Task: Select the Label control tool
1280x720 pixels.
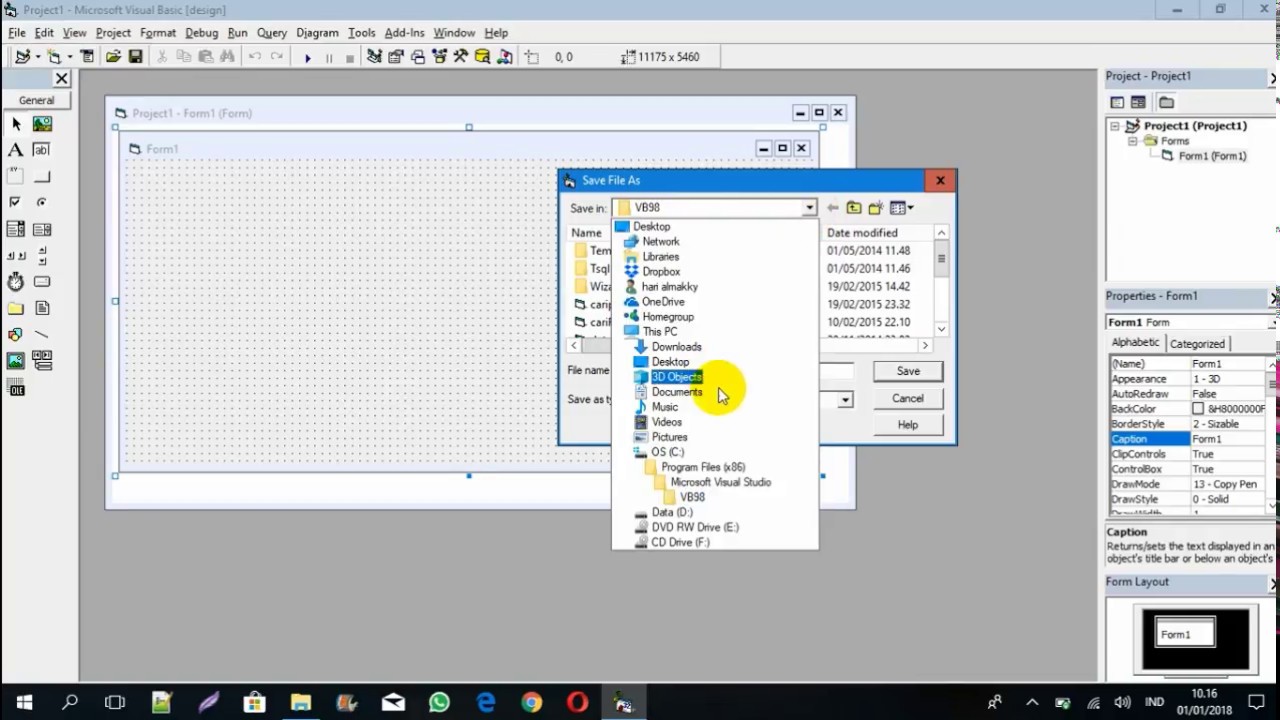Action: (x=16, y=150)
